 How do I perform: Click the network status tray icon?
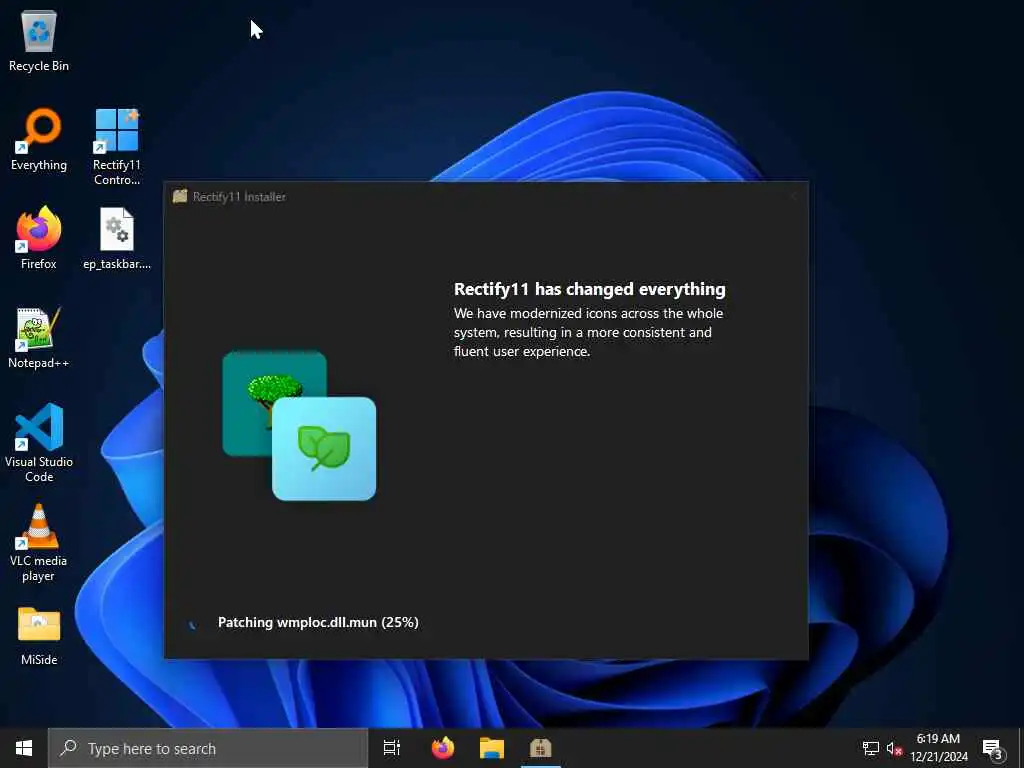pyautogui.click(x=871, y=748)
